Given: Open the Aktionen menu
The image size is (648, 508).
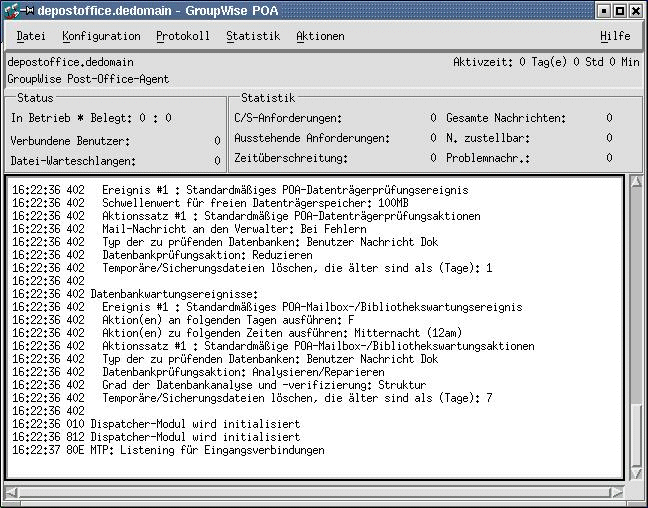Looking at the screenshot, I should [320, 36].
